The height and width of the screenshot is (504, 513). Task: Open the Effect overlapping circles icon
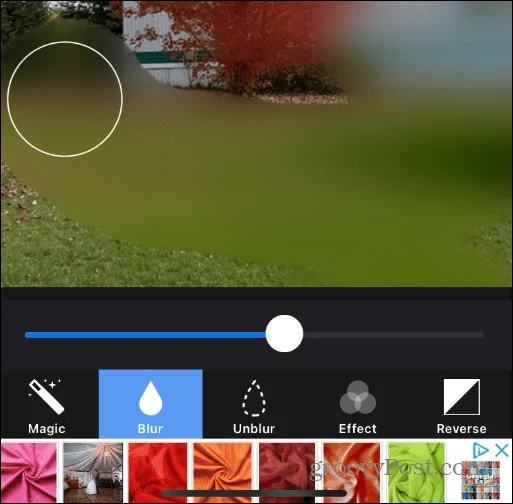pyautogui.click(x=358, y=397)
